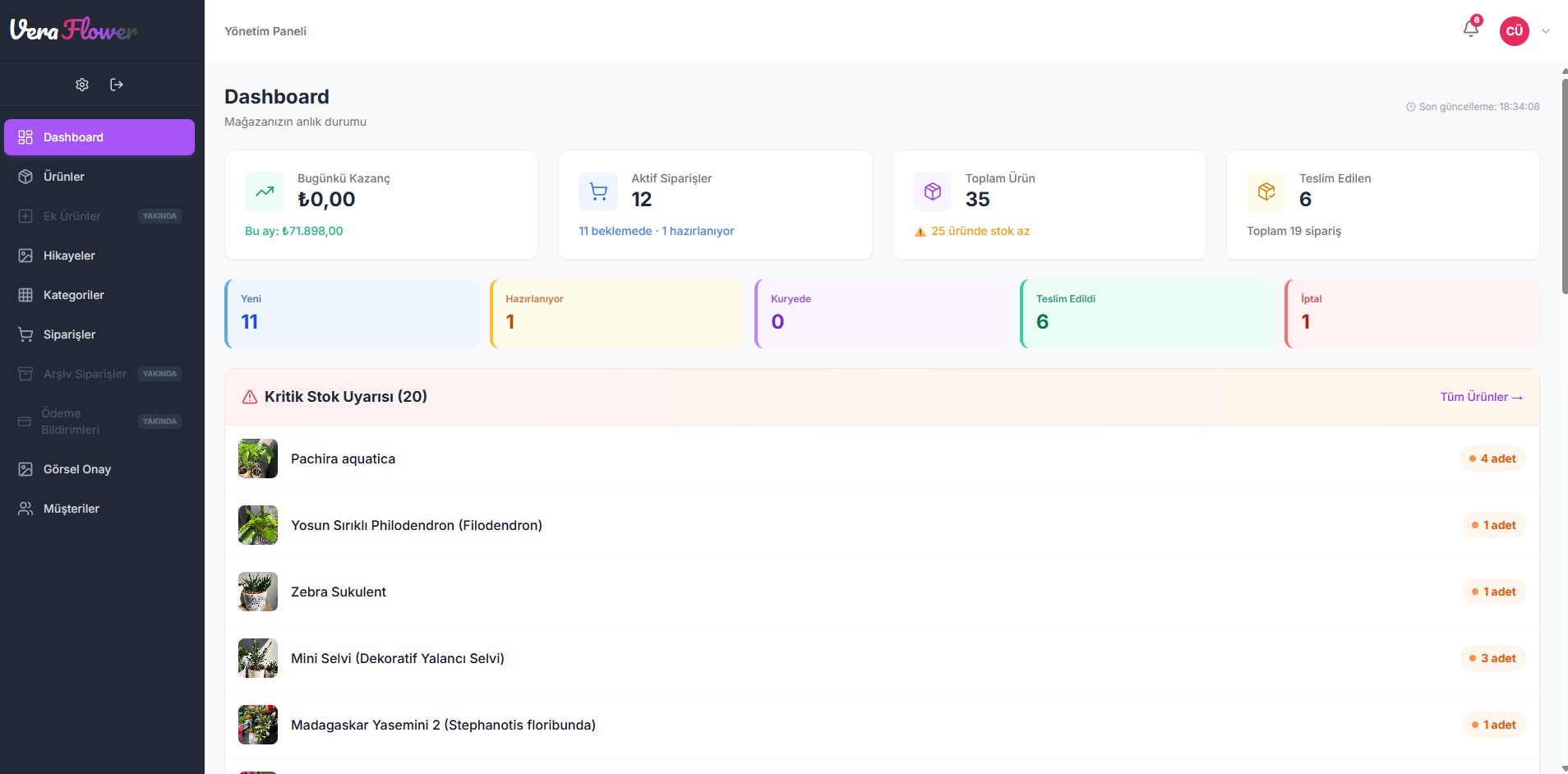Click the shopping cart icon in Aktif Siparişler

pyautogui.click(x=598, y=191)
